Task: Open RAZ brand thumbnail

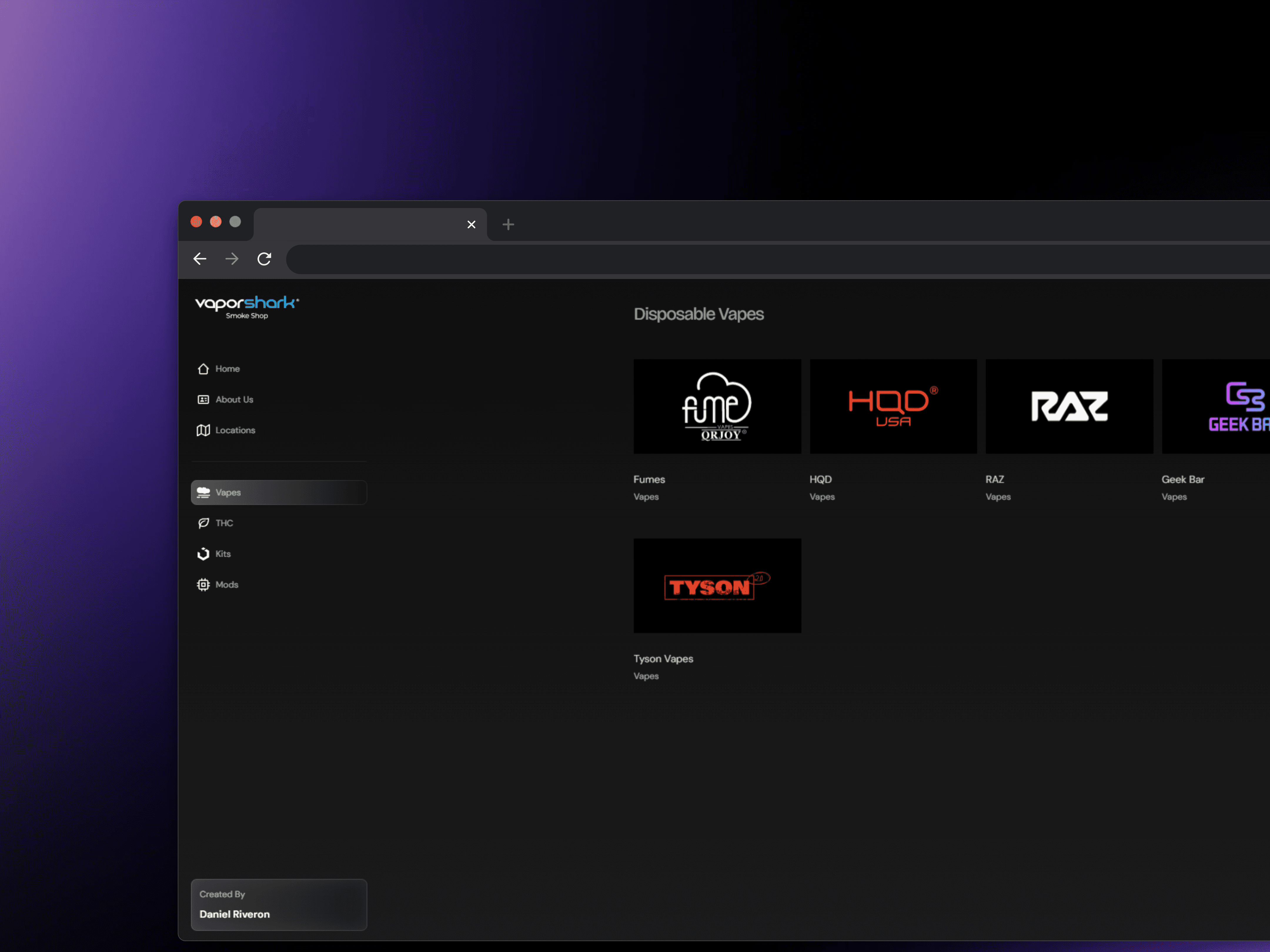Action: (1069, 406)
